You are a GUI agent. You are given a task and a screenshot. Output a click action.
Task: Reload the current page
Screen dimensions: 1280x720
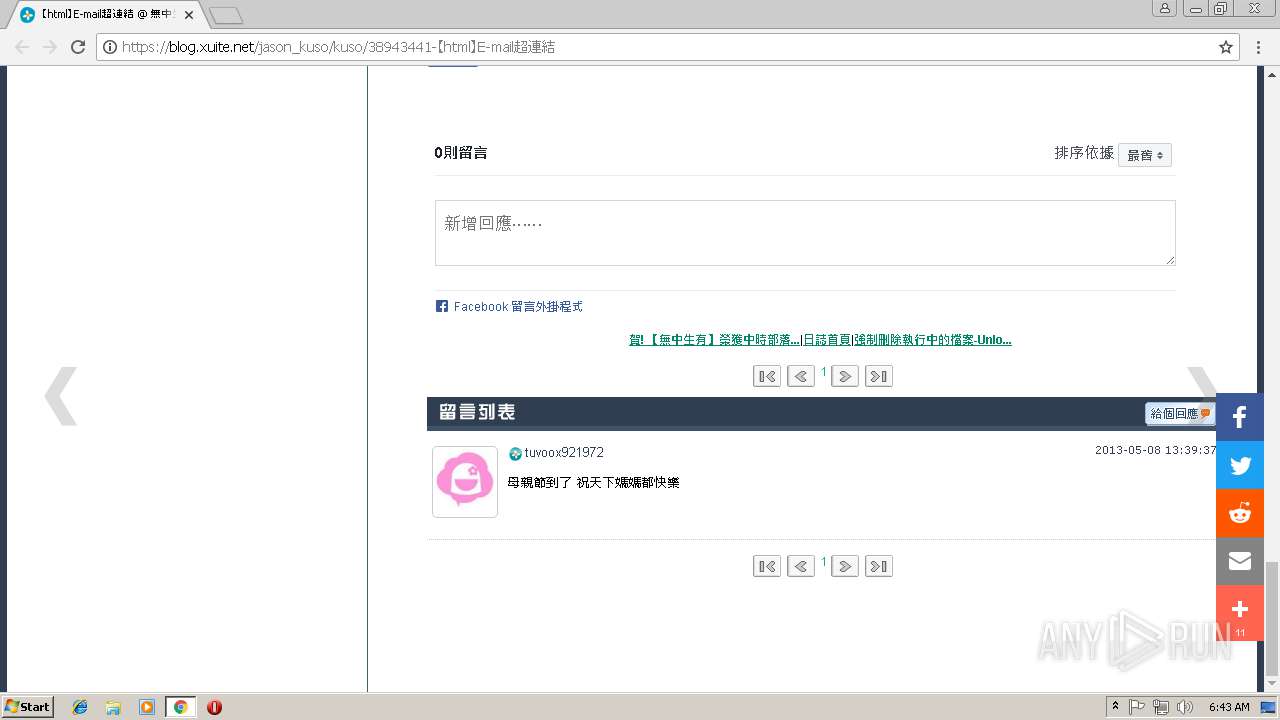(78, 47)
